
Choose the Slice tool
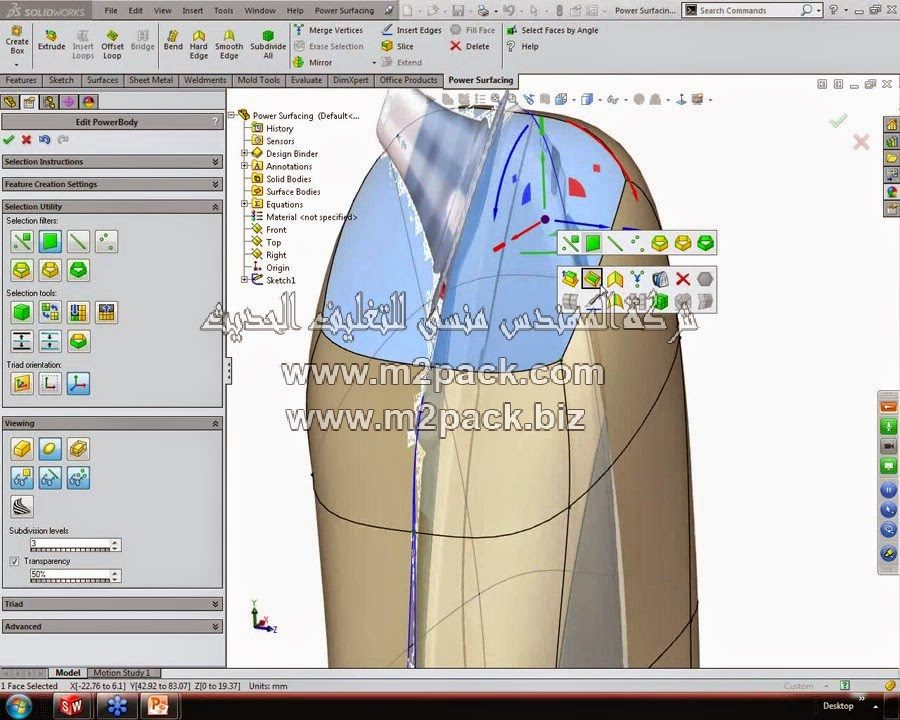pyautogui.click(x=398, y=46)
